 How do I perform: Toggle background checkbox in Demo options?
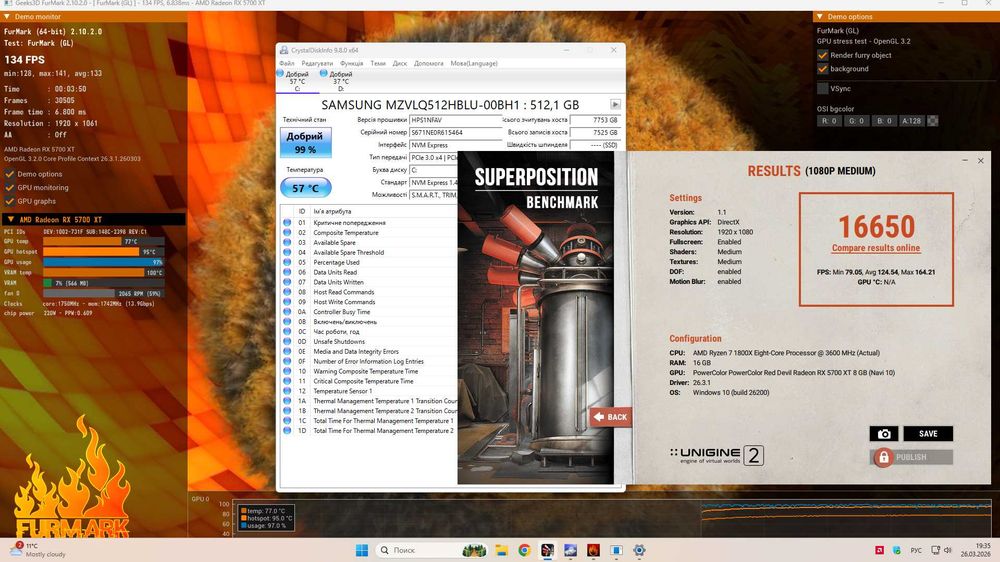[823, 69]
